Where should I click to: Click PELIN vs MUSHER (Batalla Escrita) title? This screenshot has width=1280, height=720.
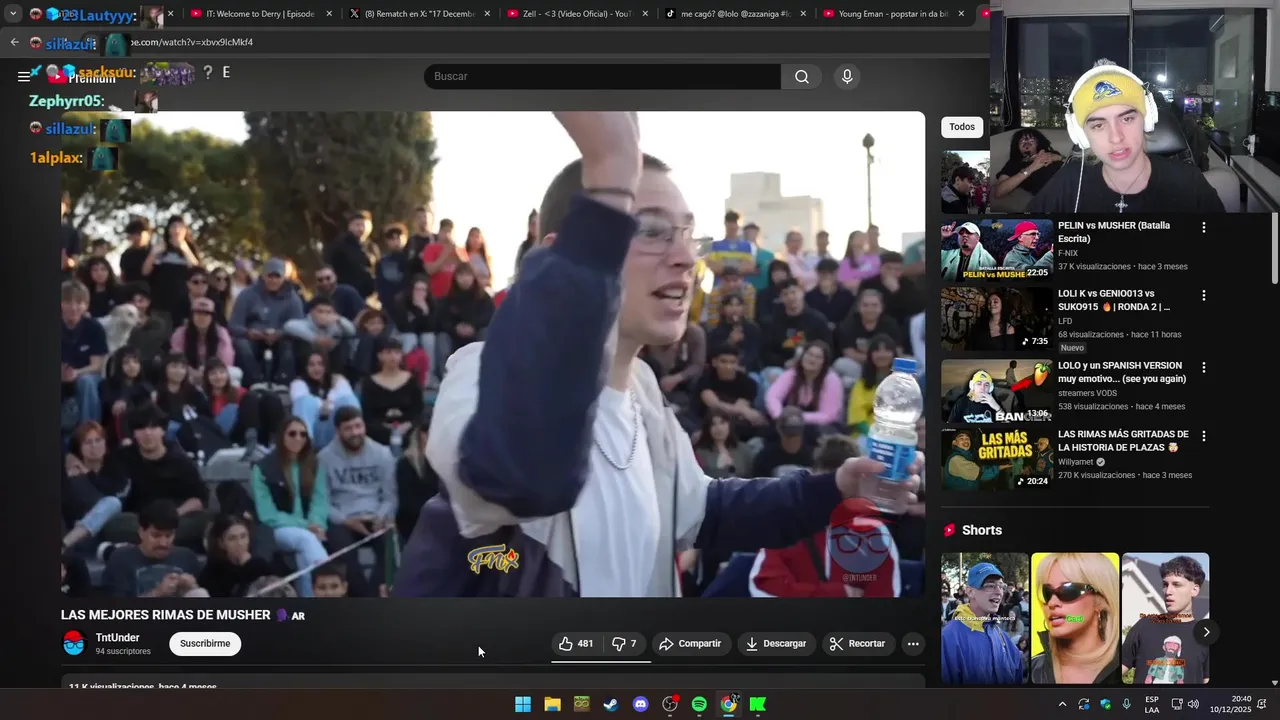[x=1114, y=232]
